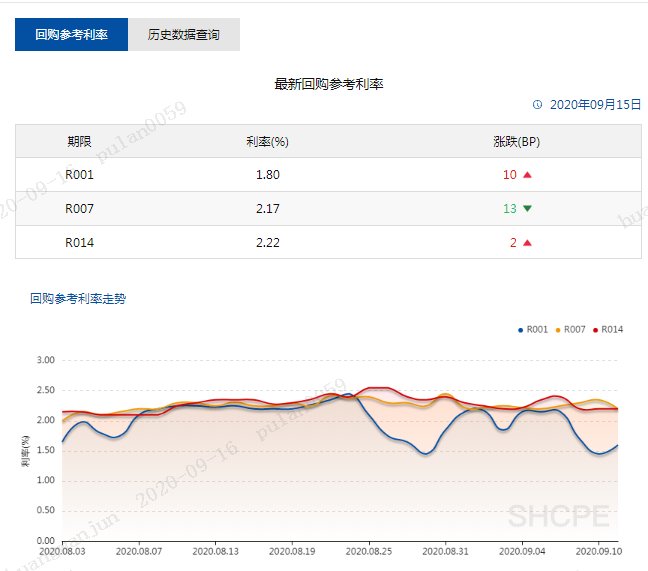Click the 2020.08.19 x-axis label

tap(292, 551)
